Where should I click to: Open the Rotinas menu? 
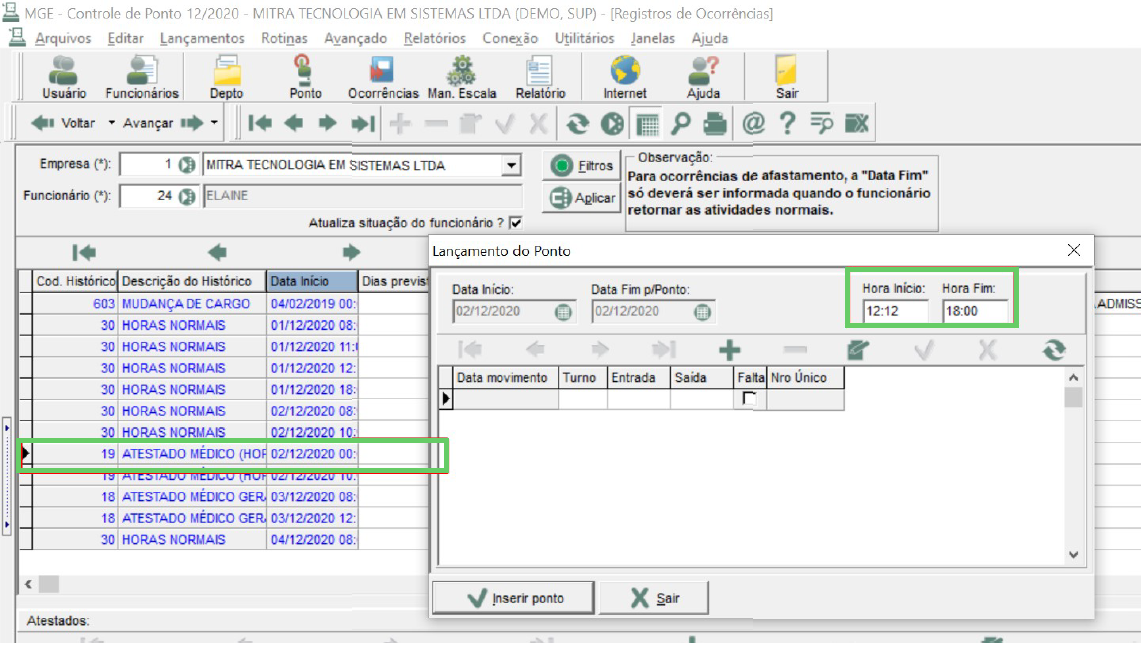(x=285, y=38)
